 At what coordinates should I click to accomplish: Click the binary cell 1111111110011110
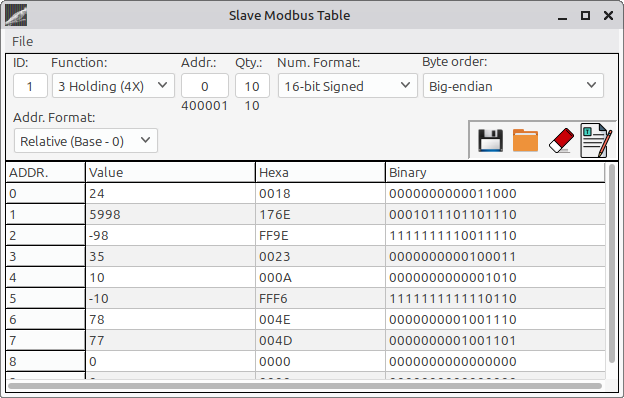(x=495, y=236)
